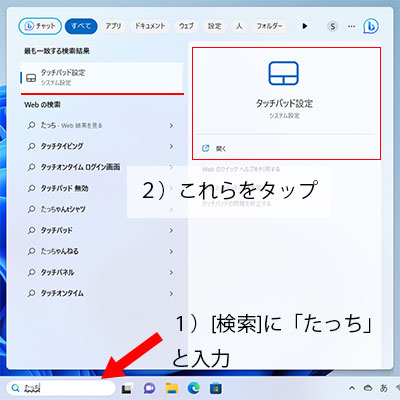Expand chevron for タッチタイピング
This screenshot has height=400, width=400.
click(171, 146)
